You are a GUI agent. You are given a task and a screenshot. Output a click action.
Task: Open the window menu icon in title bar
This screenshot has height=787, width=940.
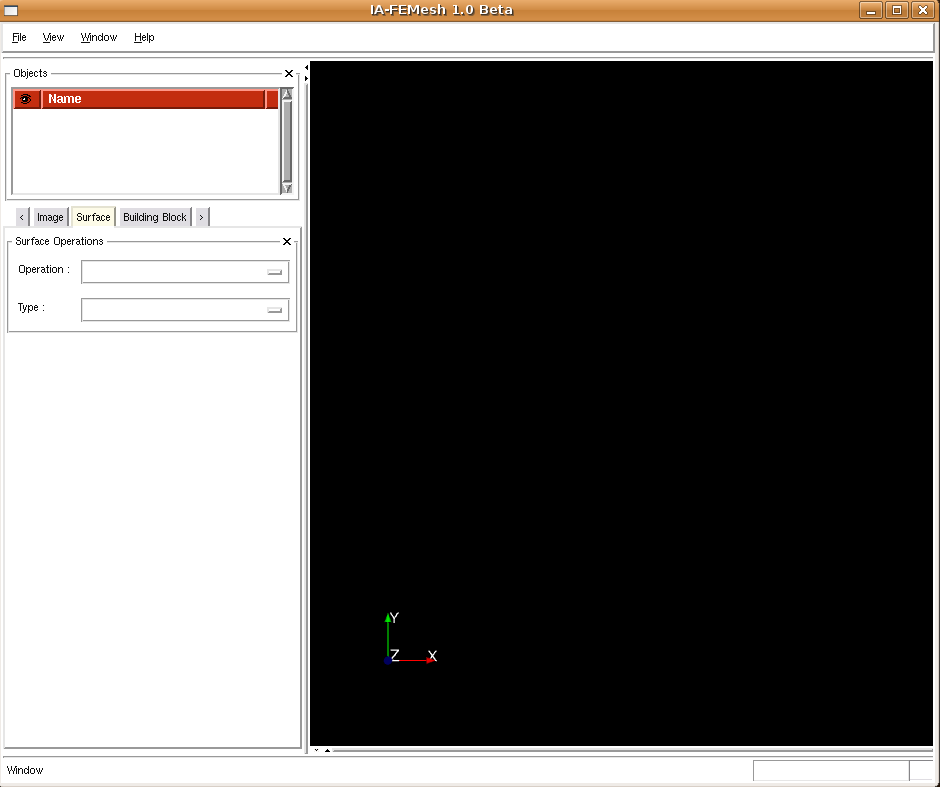pyautogui.click(x=11, y=10)
